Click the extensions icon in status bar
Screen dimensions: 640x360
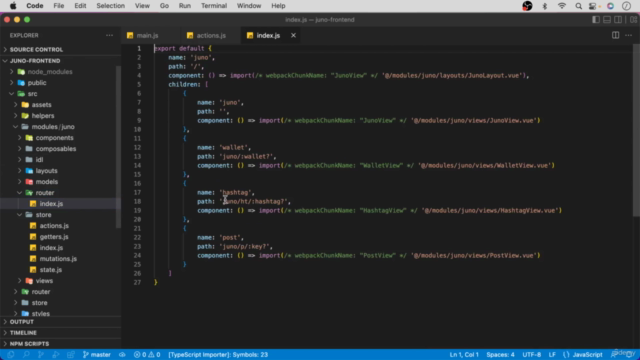[x=71, y=355]
